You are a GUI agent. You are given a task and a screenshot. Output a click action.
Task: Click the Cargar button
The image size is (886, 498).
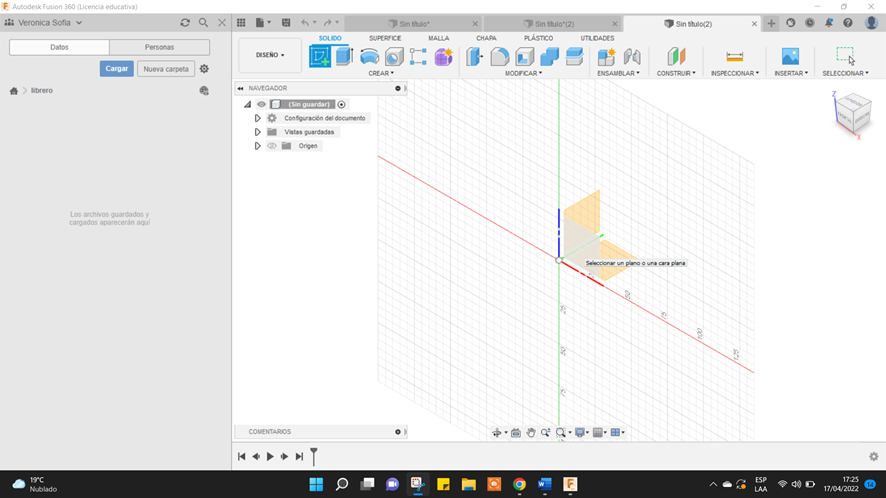(116, 68)
